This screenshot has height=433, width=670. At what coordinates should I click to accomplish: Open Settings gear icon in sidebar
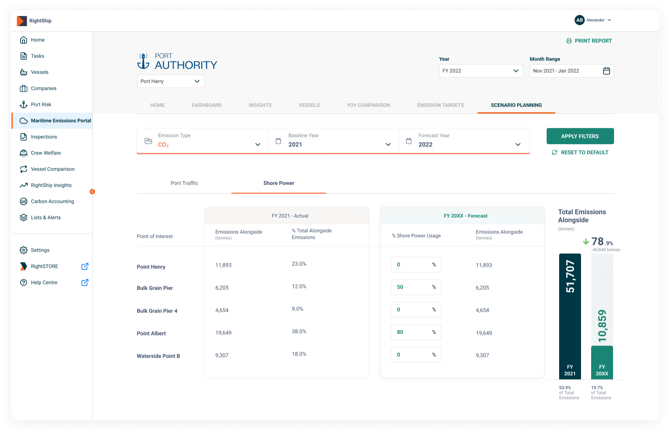pos(24,250)
